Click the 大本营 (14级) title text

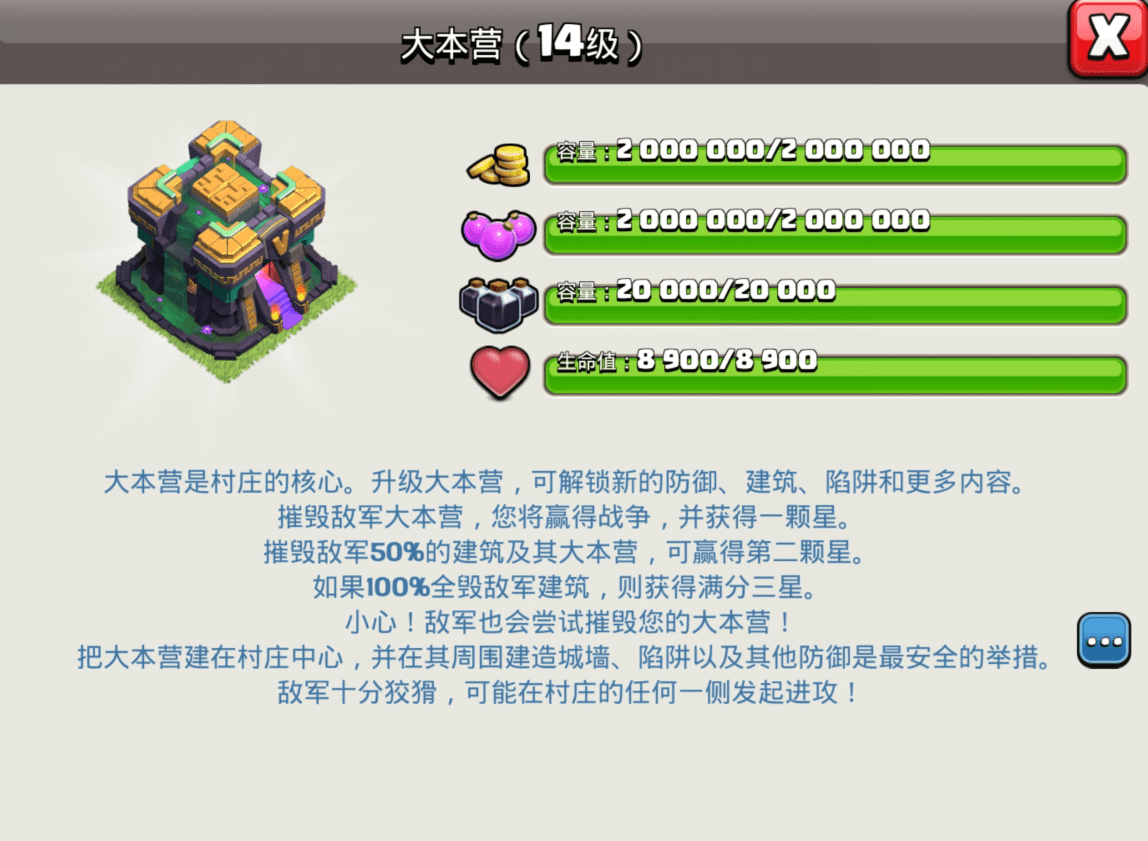pyautogui.click(x=521, y=44)
